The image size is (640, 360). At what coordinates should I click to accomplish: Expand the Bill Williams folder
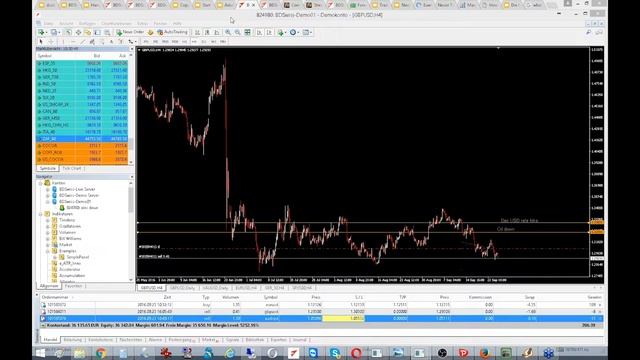[48, 238]
